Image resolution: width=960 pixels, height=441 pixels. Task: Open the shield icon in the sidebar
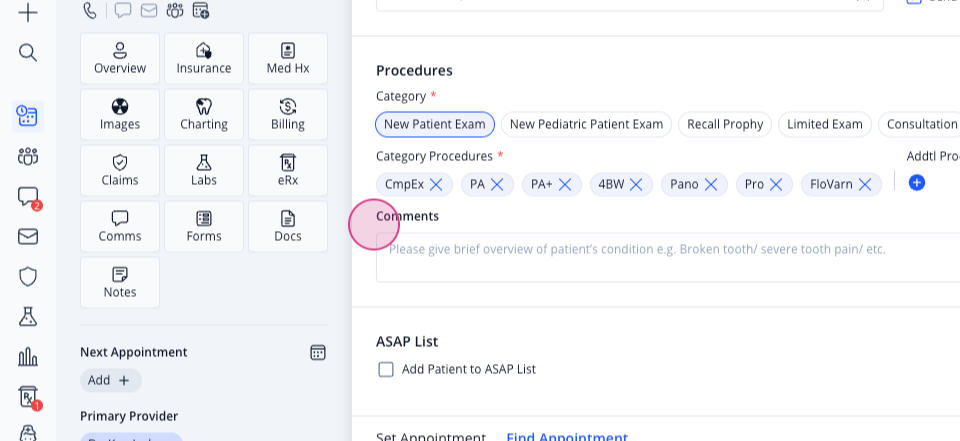(28, 277)
